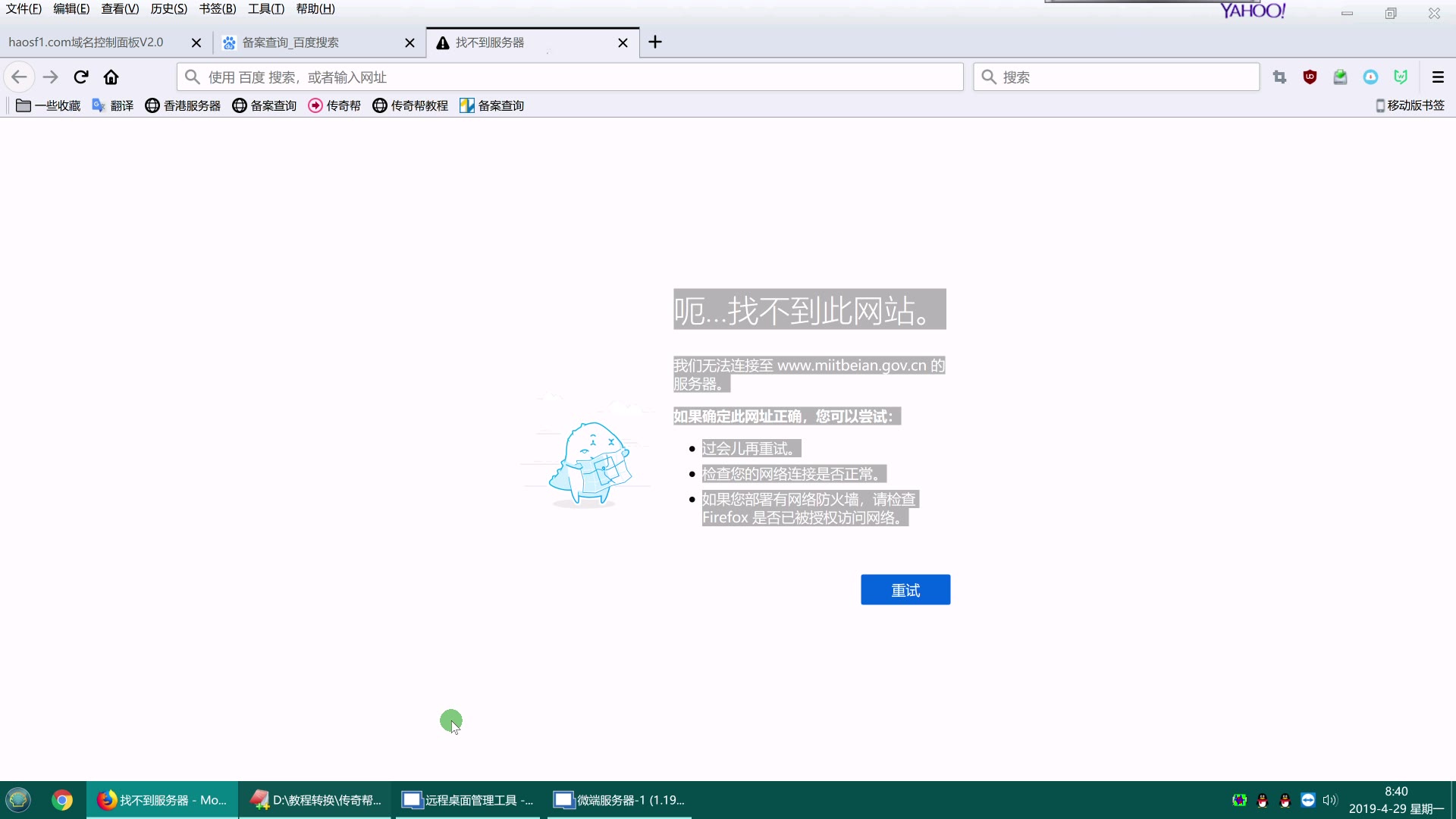The height and width of the screenshot is (819, 1456).
Task: Open the Firefox hamburger menu
Action: click(1438, 77)
